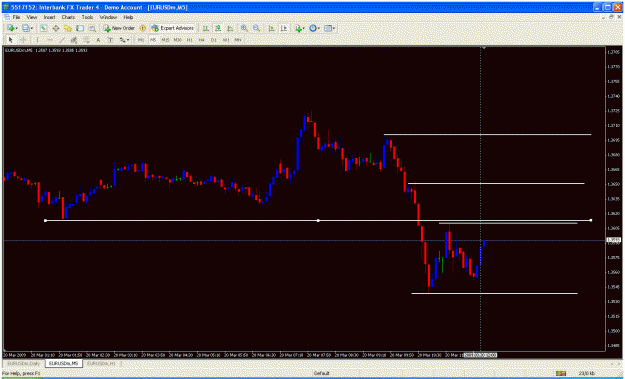Select the EURUSDm,M5 chart tab

(63, 363)
